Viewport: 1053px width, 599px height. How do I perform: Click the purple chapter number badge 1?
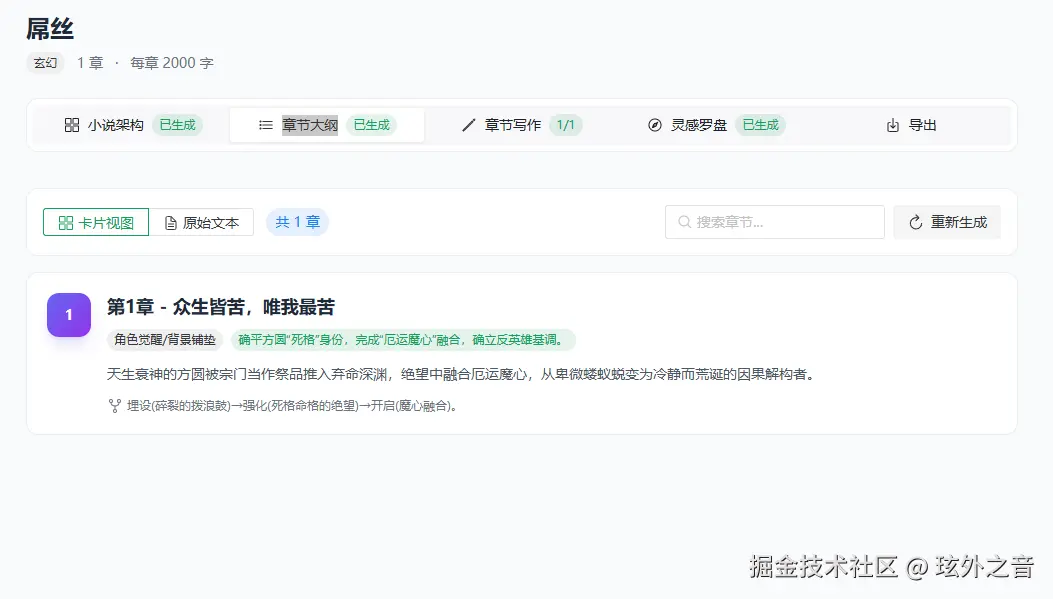68,314
